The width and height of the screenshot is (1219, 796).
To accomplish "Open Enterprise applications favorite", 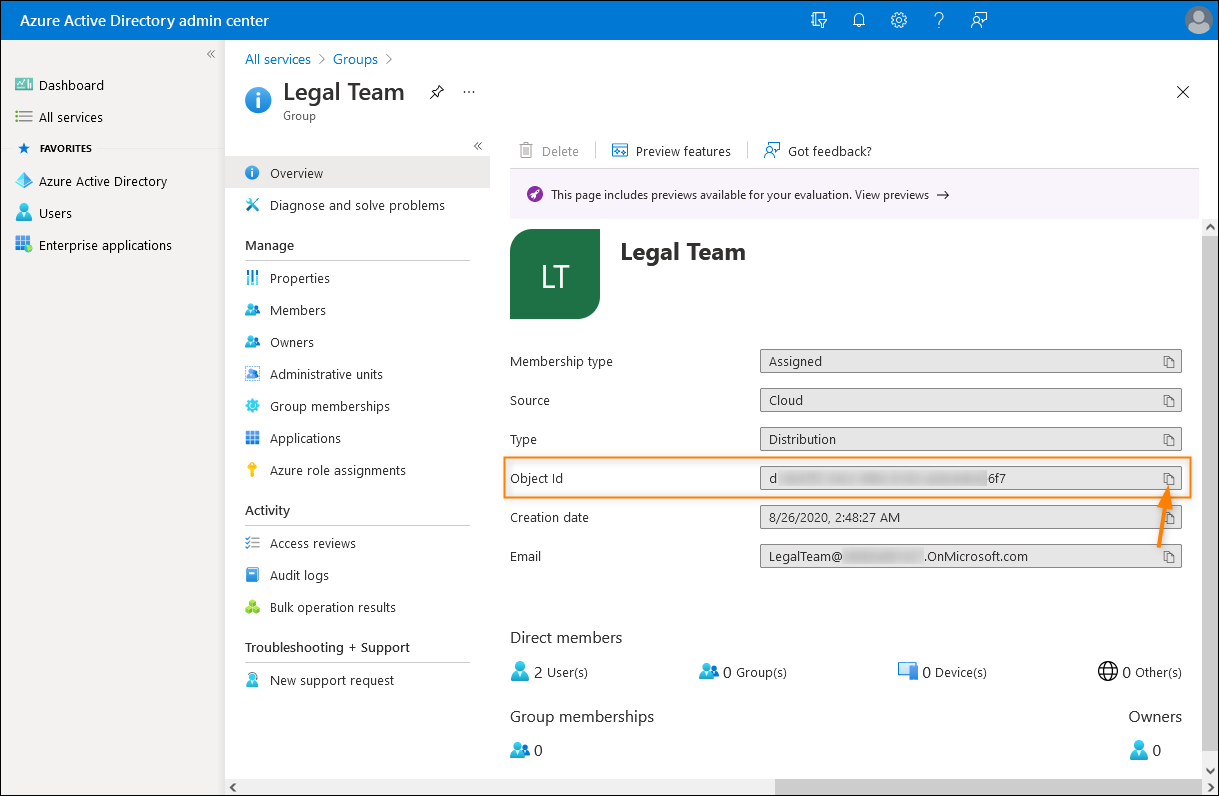I will (x=105, y=245).
